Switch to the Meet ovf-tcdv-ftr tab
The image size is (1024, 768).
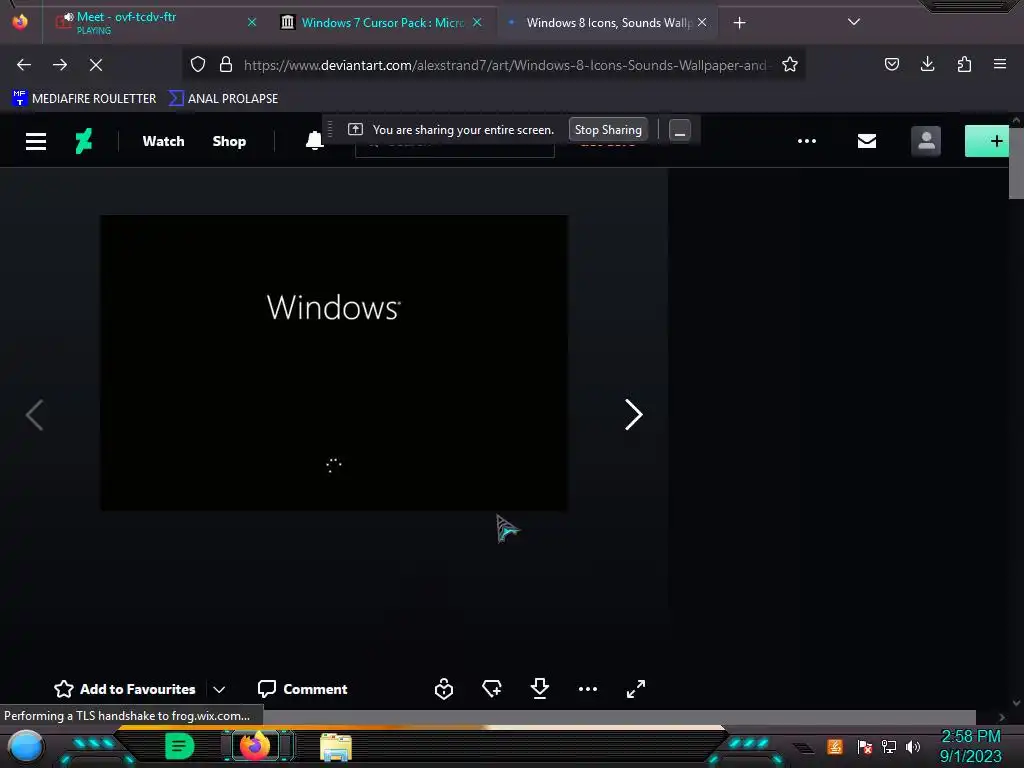[149, 22]
